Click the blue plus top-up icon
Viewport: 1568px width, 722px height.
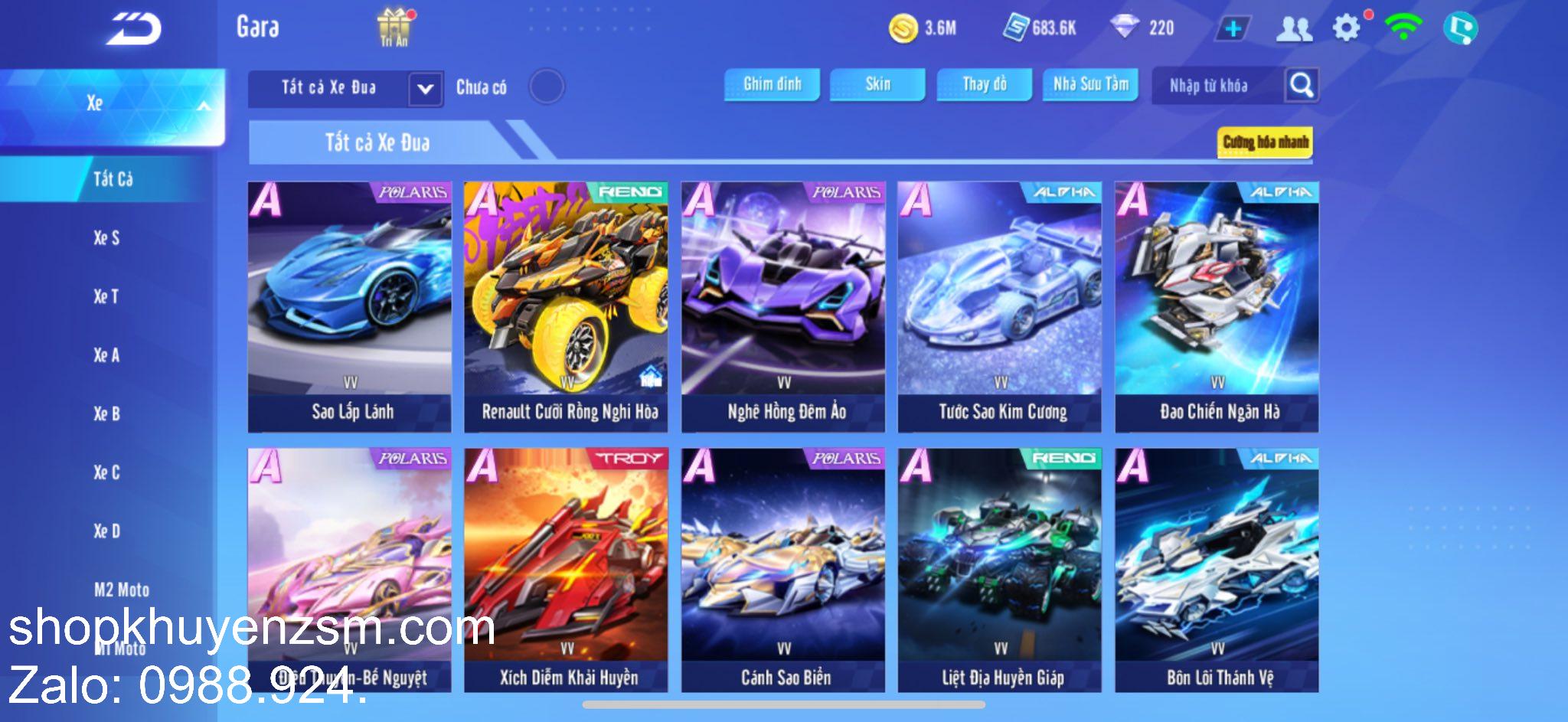(1233, 29)
